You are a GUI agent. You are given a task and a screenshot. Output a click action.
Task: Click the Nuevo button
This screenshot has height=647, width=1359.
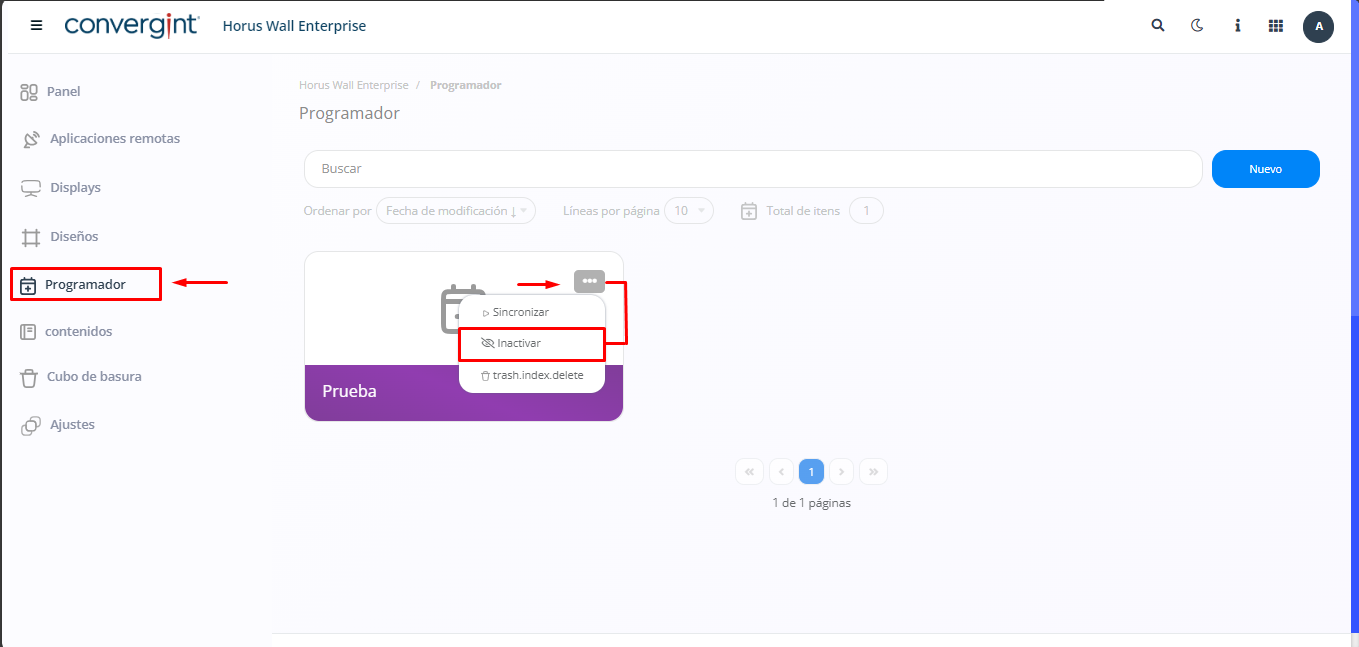point(1265,169)
